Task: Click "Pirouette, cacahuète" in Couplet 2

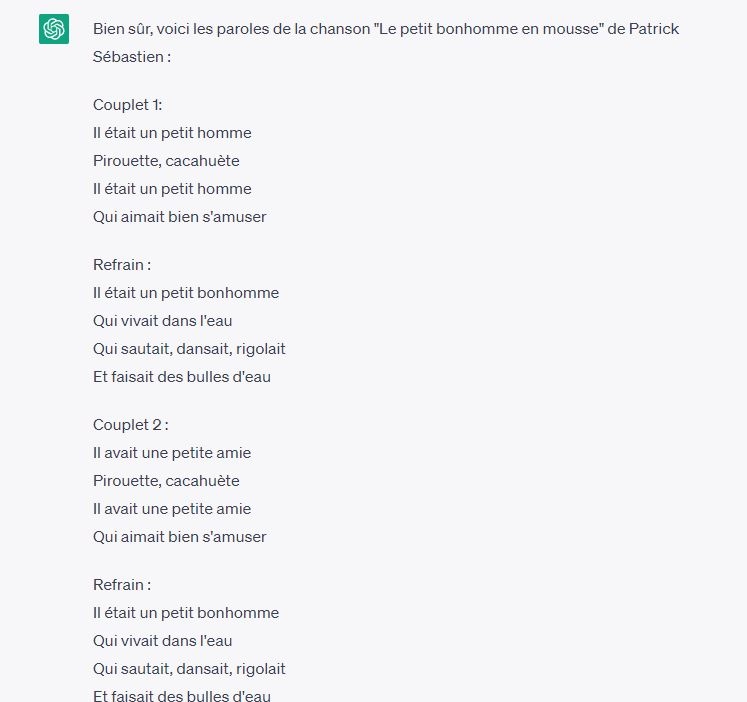Action: [166, 481]
